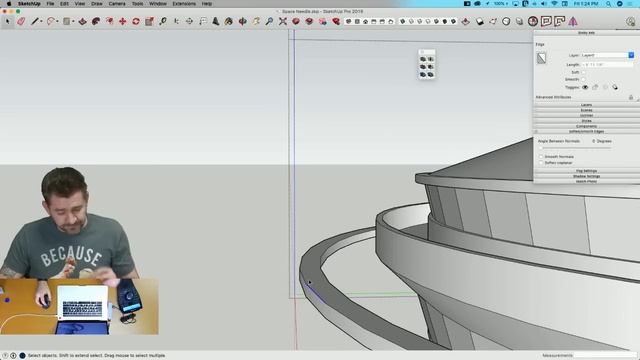Collapse the Entity Info panel header

(587, 33)
